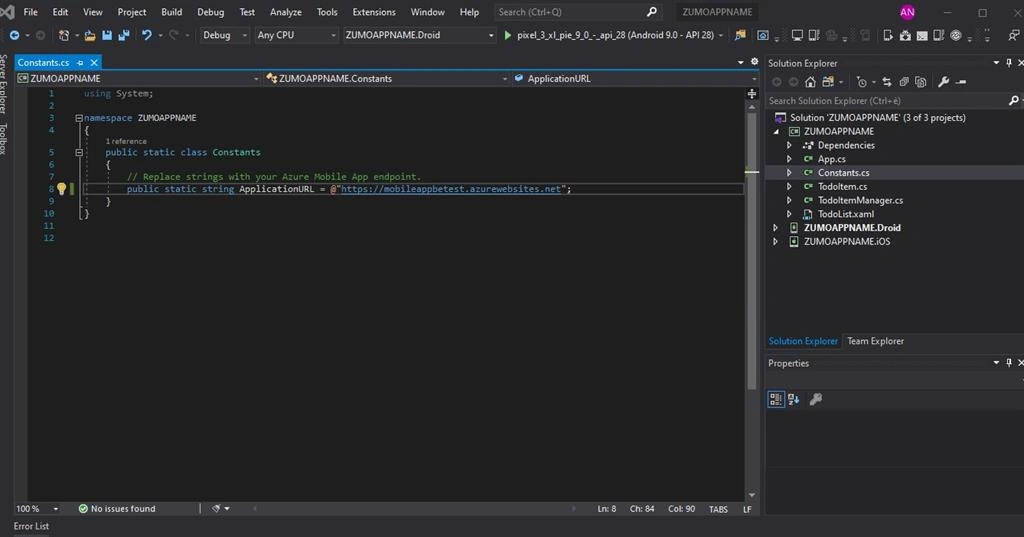
Task: Save the file with the floppy disk icon
Action: [x=107, y=35]
